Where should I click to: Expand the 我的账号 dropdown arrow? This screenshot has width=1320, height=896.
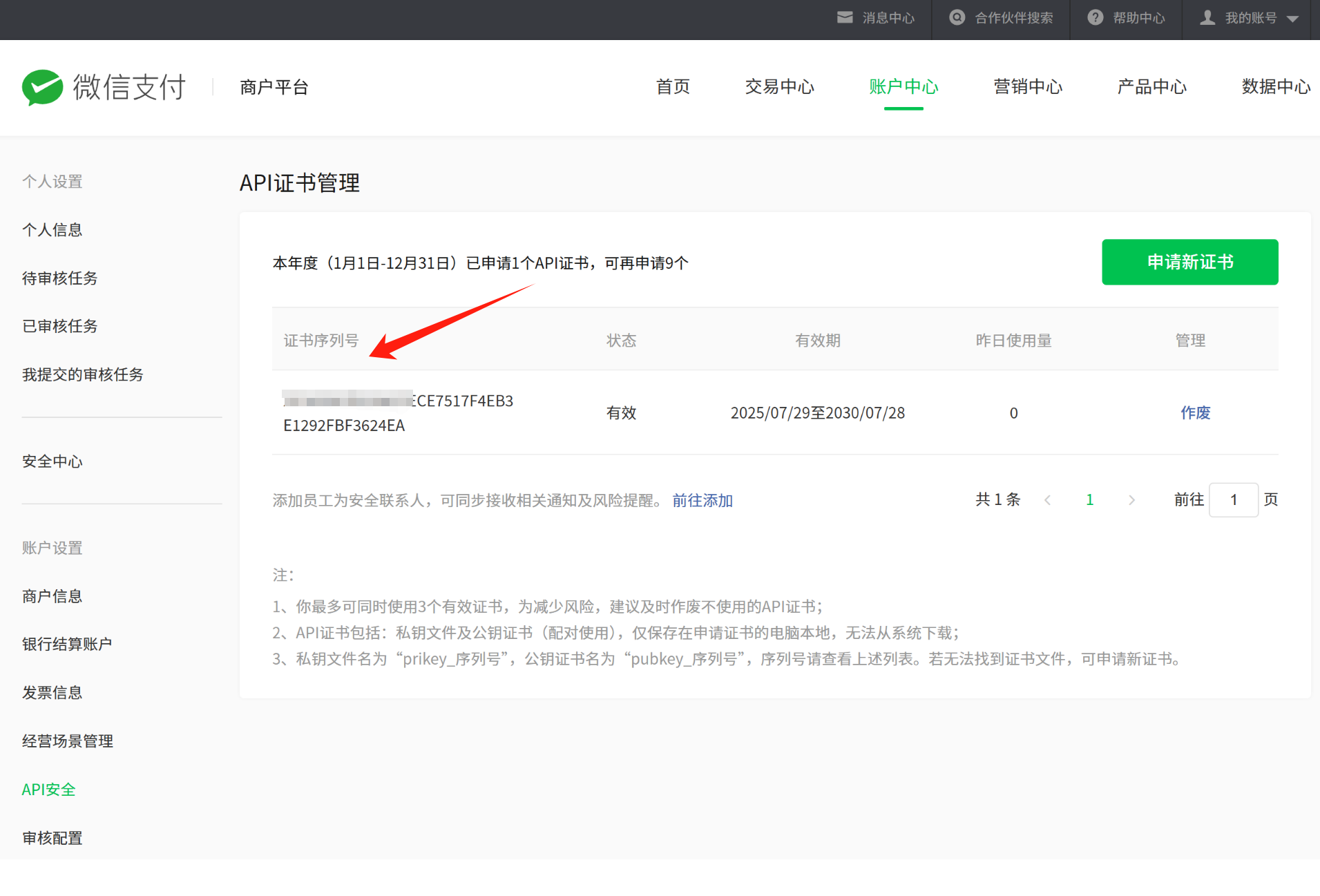pos(1292,19)
